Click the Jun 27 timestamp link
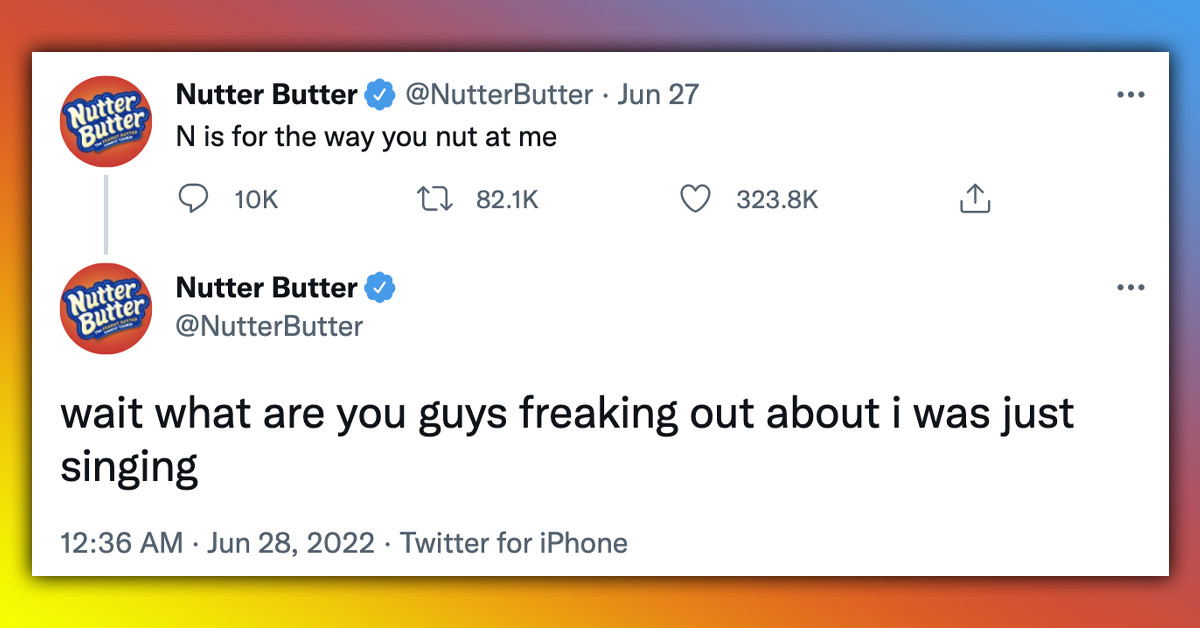Viewport: 1200px width, 628px height. (x=657, y=93)
